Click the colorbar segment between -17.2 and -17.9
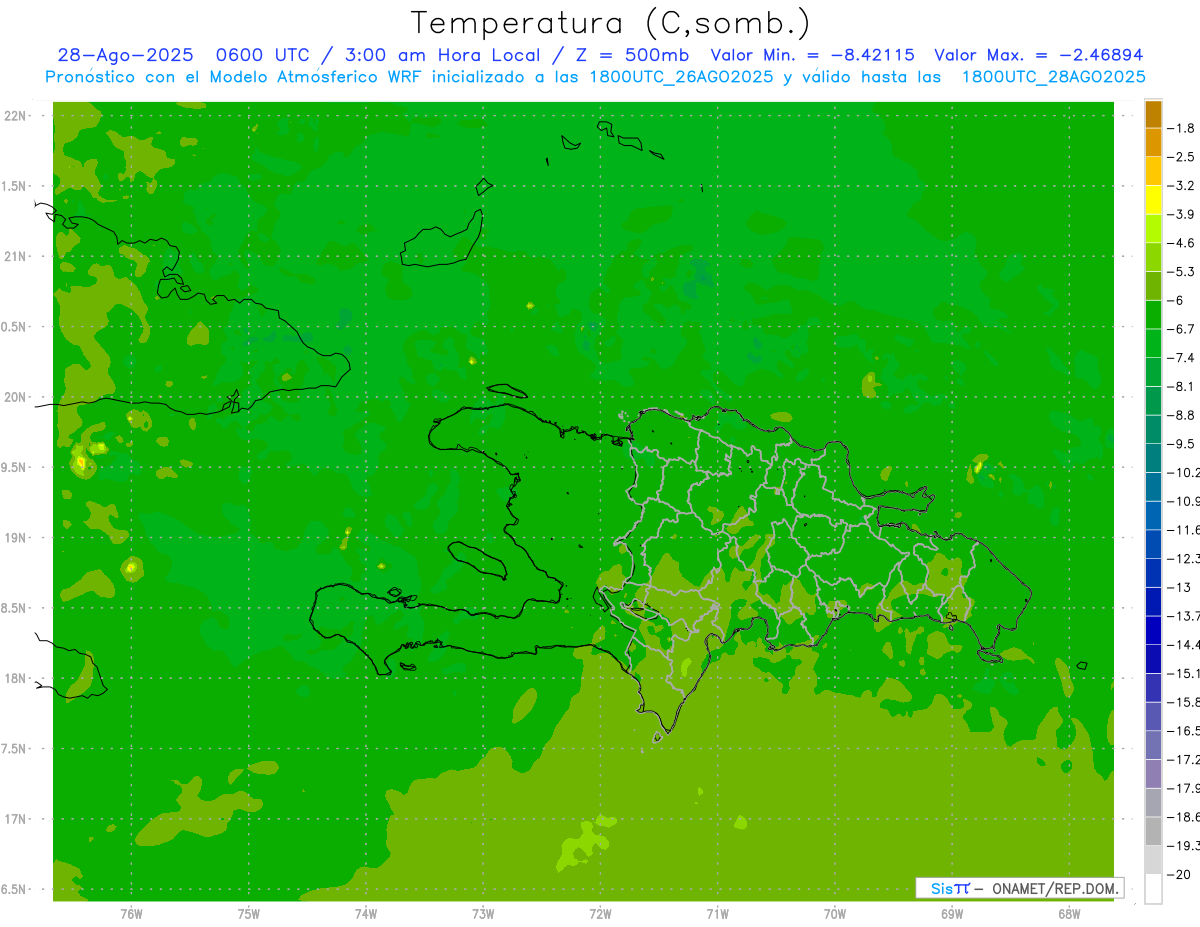The image size is (1200, 927). coord(1153,773)
